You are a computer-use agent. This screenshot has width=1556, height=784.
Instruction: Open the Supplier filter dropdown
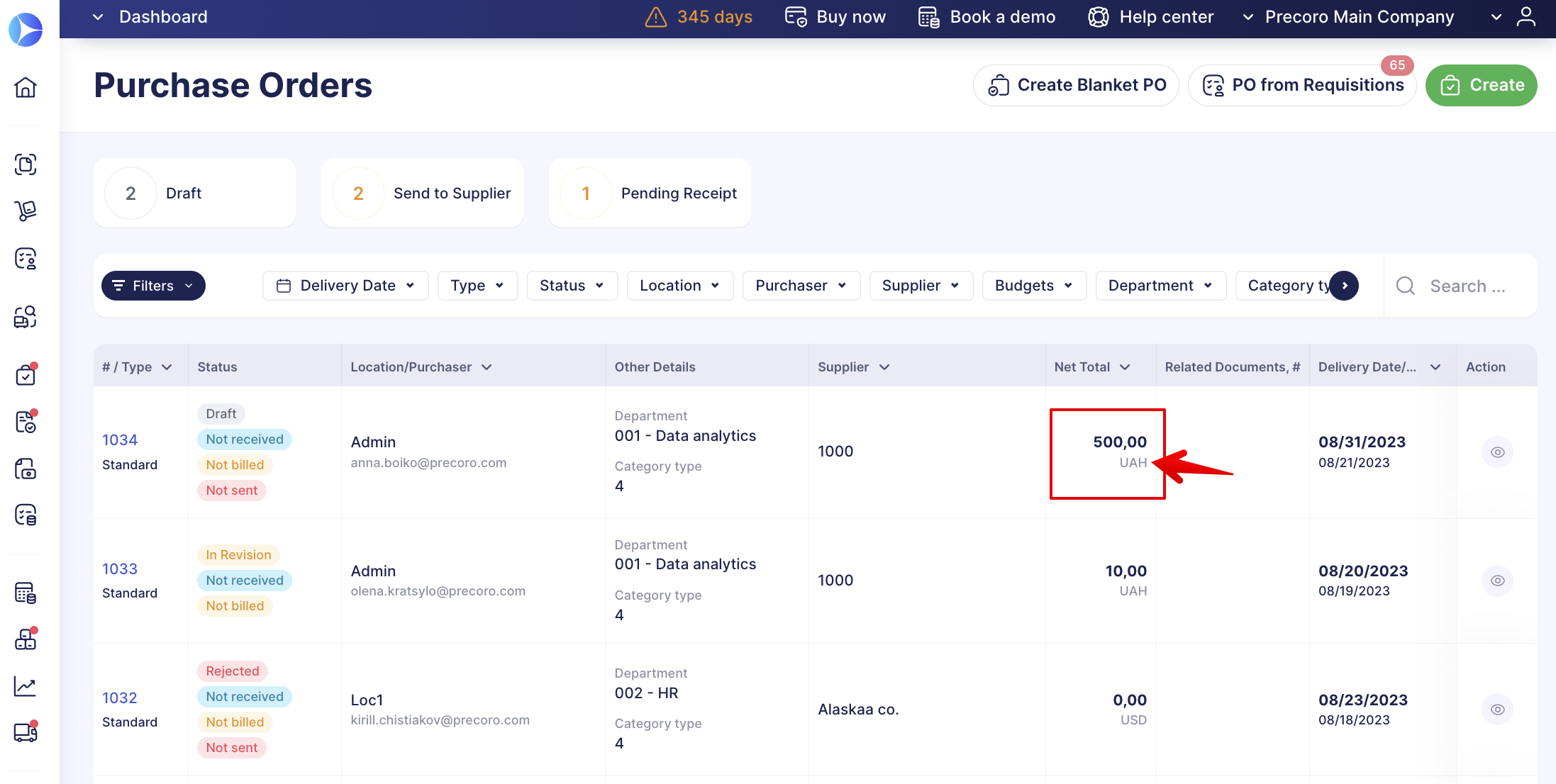(x=921, y=286)
